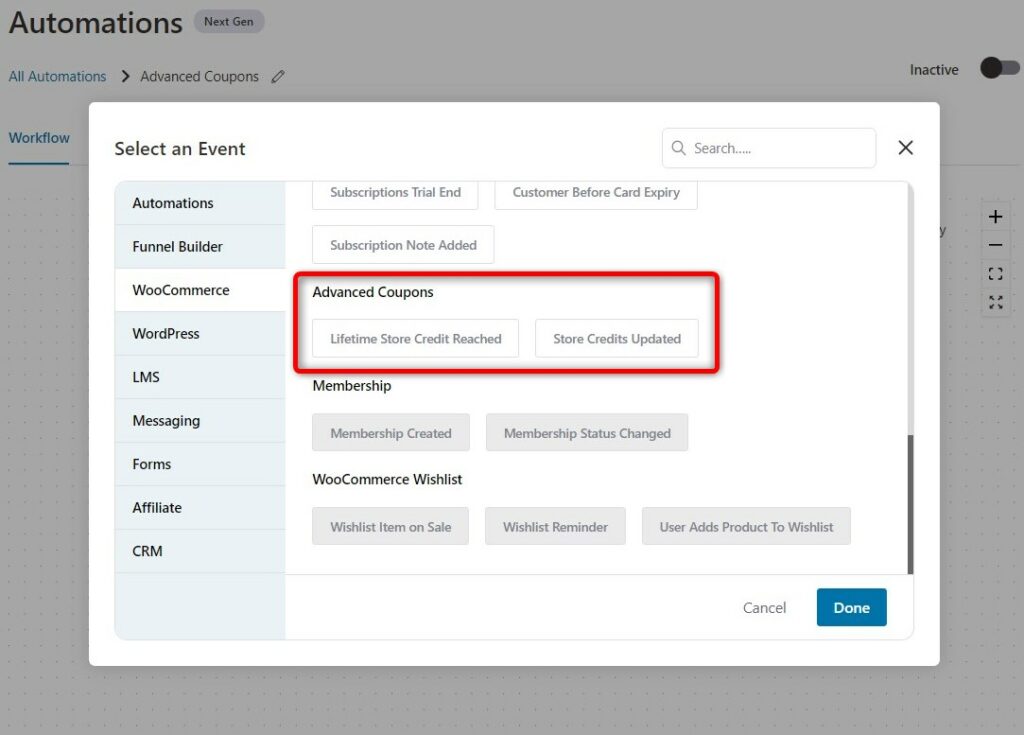Click the pencil icon to rename automation
Image resolution: width=1024 pixels, height=735 pixels.
[x=278, y=76]
